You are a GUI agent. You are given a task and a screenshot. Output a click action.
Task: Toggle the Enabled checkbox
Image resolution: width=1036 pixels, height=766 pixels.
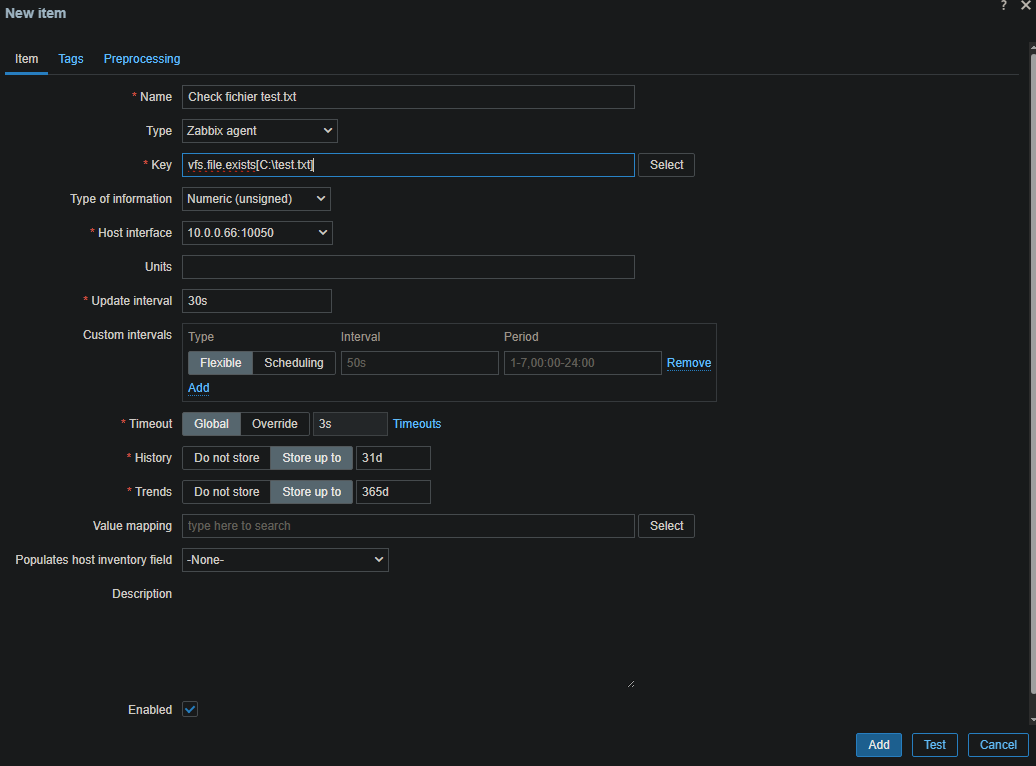[190, 709]
